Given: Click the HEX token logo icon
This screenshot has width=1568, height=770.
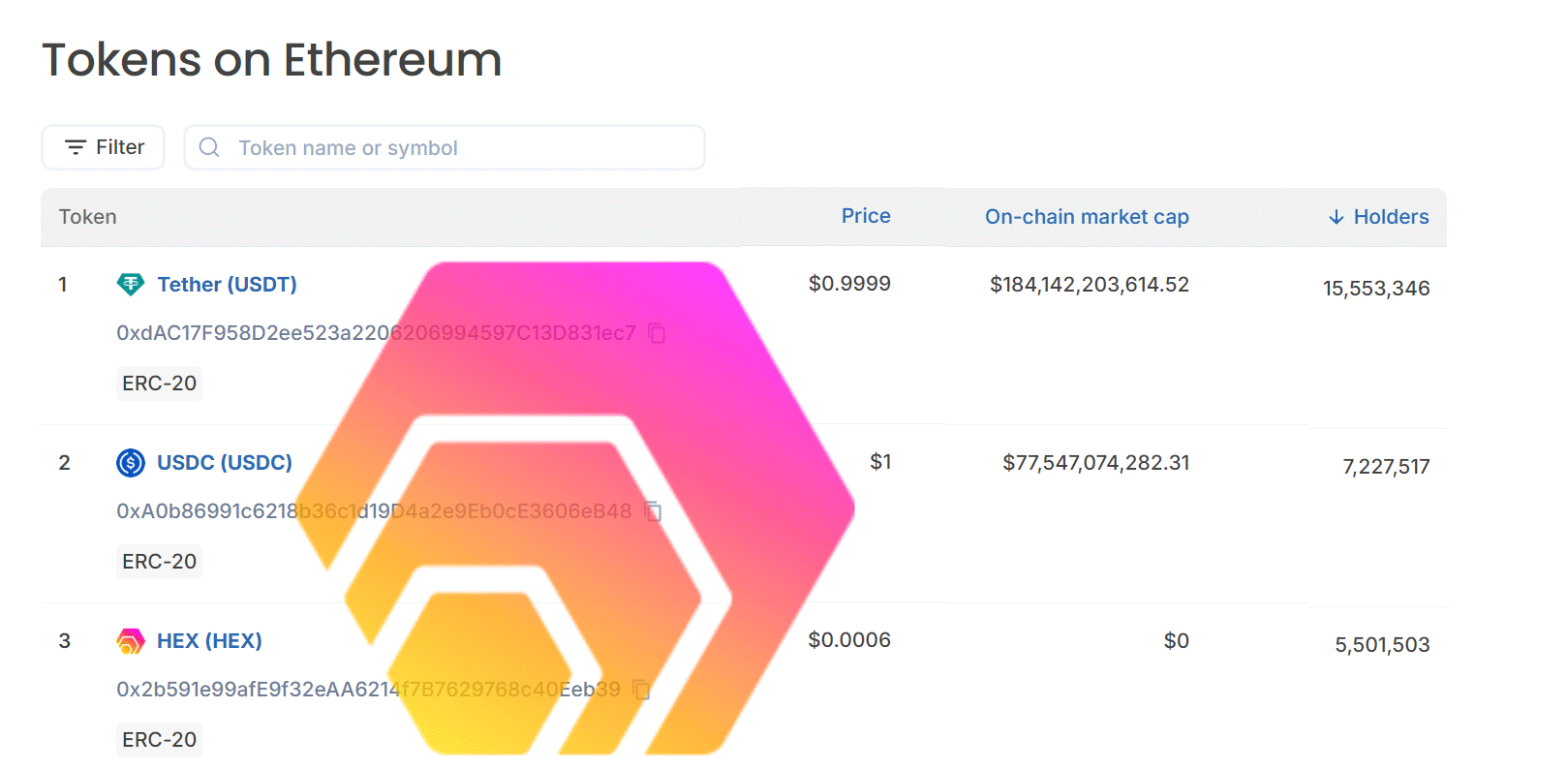Looking at the screenshot, I should pyautogui.click(x=131, y=641).
